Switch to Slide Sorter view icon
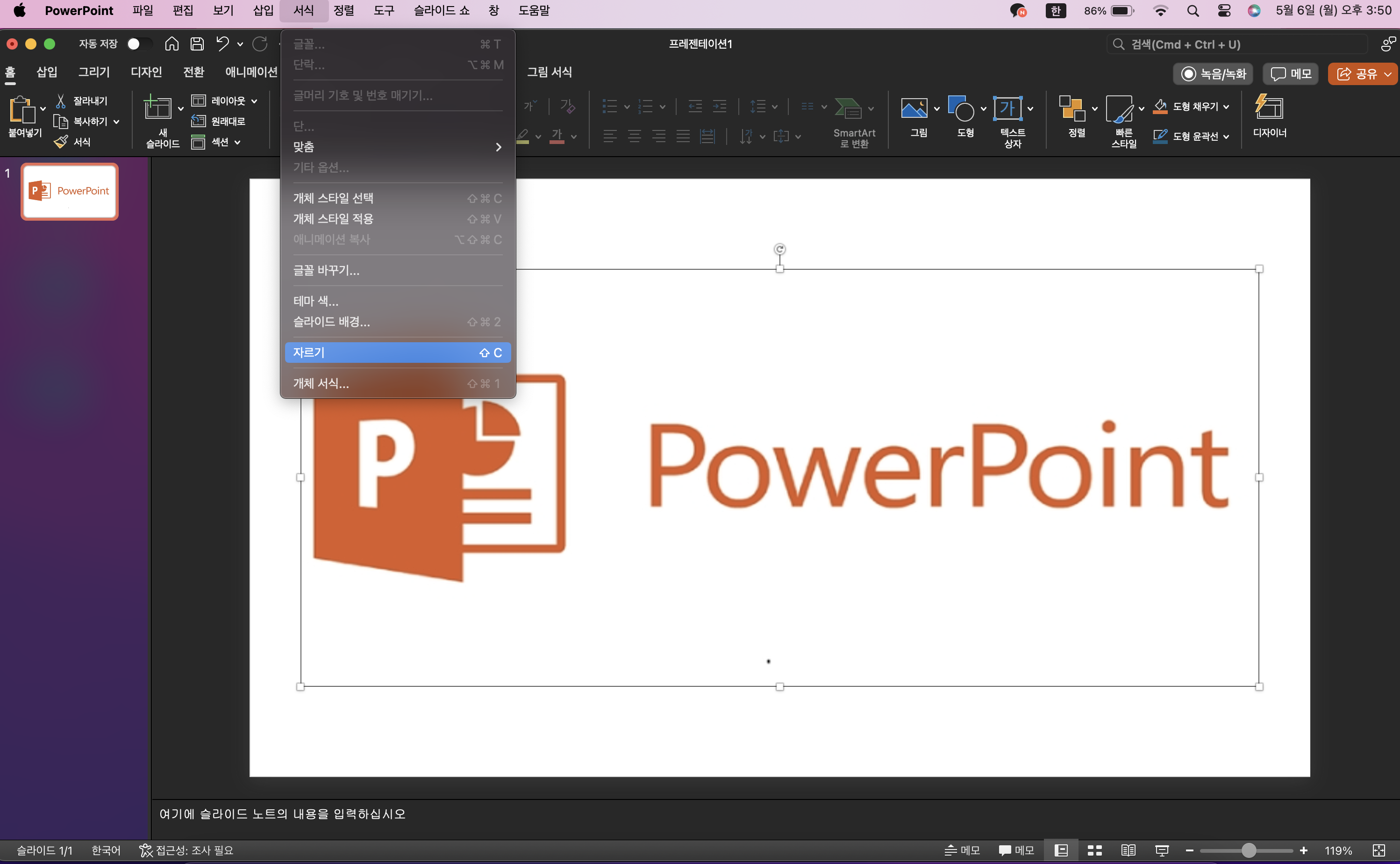 pyautogui.click(x=1094, y=850)
